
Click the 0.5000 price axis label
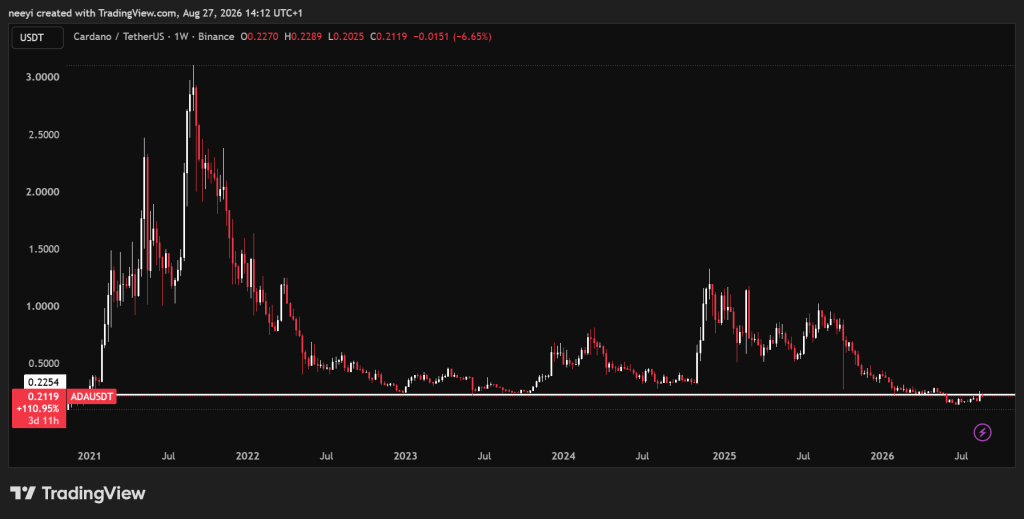[x=42, y=364]
